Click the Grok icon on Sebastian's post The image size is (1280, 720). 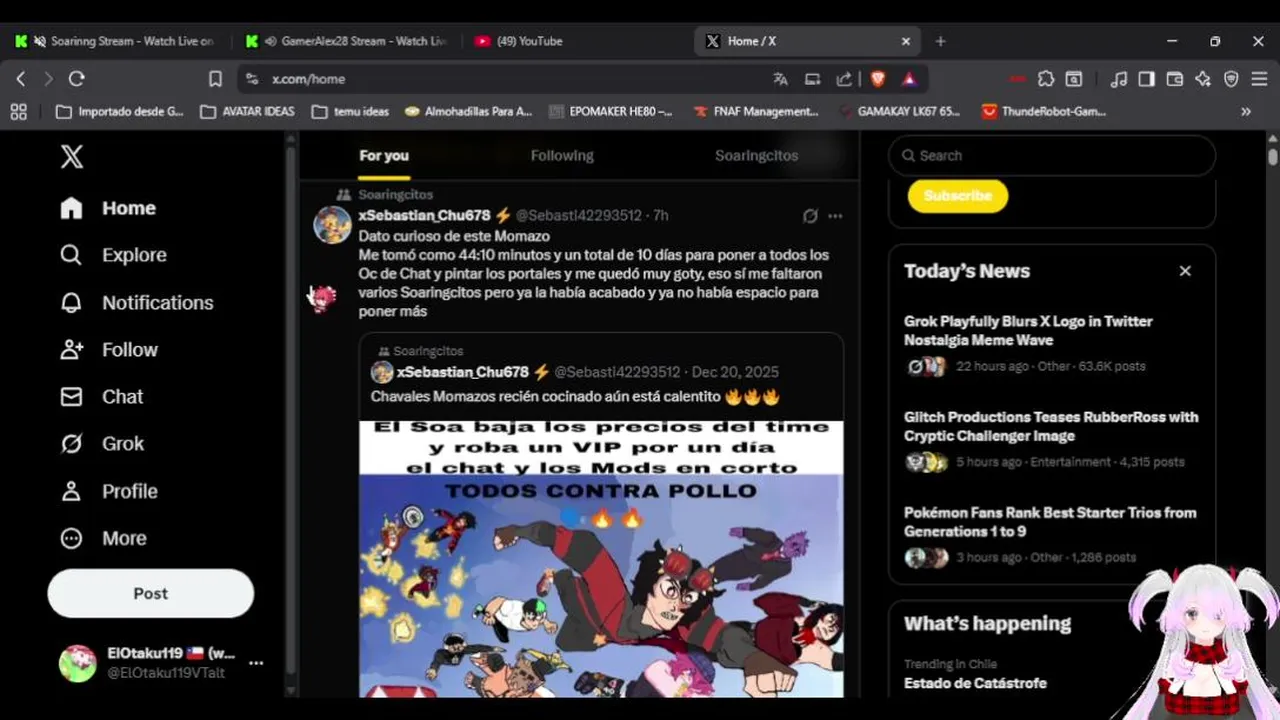coord(810,215)
